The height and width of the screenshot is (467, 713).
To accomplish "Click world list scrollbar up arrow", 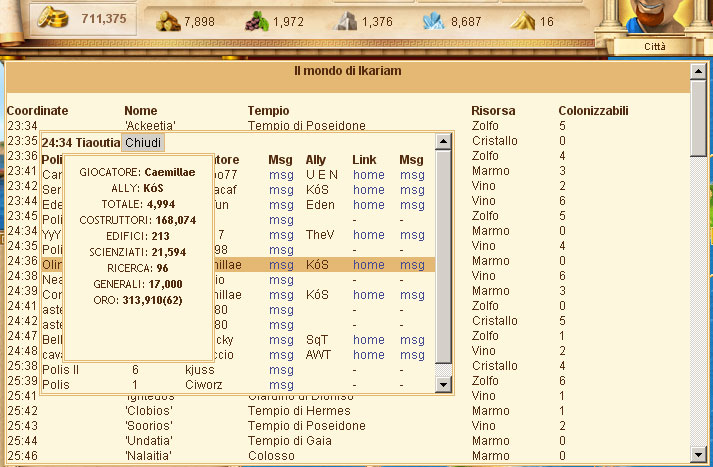I will pyautogui.click(x=698, y=71).
